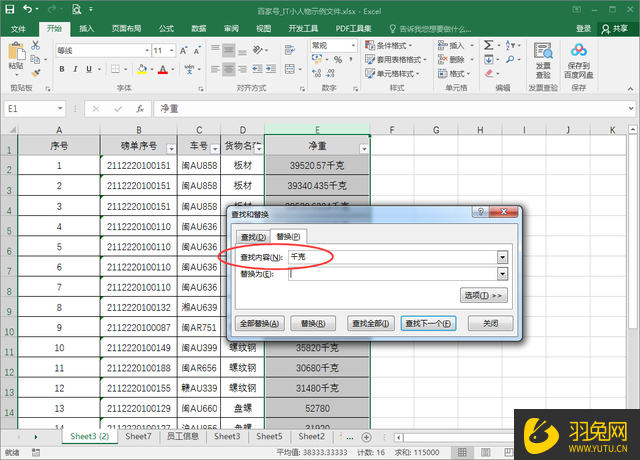Click the Clear eraser icon
The height and width of the screenshot is (460, 640).
(489, 73)
